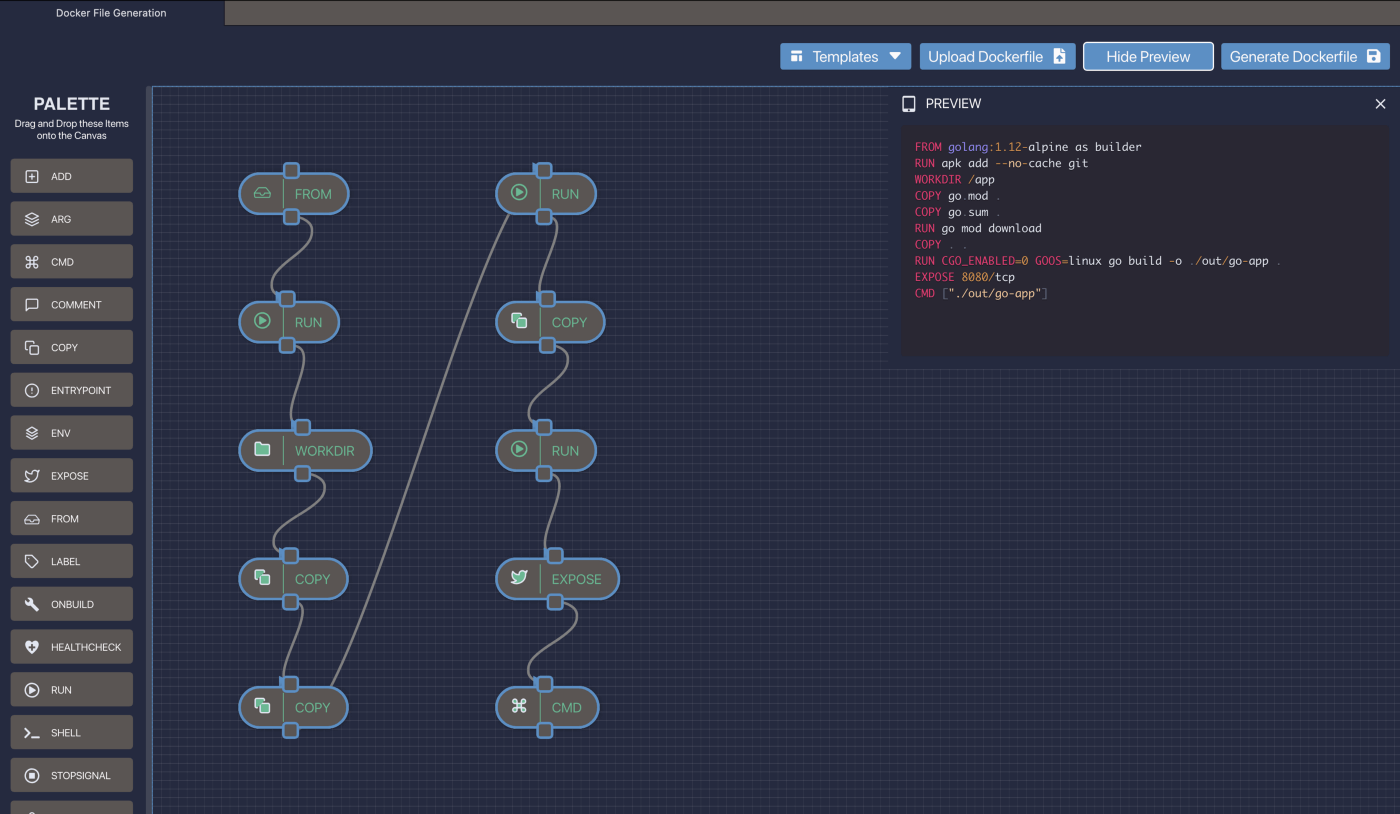Click the ENTRYPOINT palette item label
The height and width of the screenshot is (814, 1400).
(x=81, y=391)
